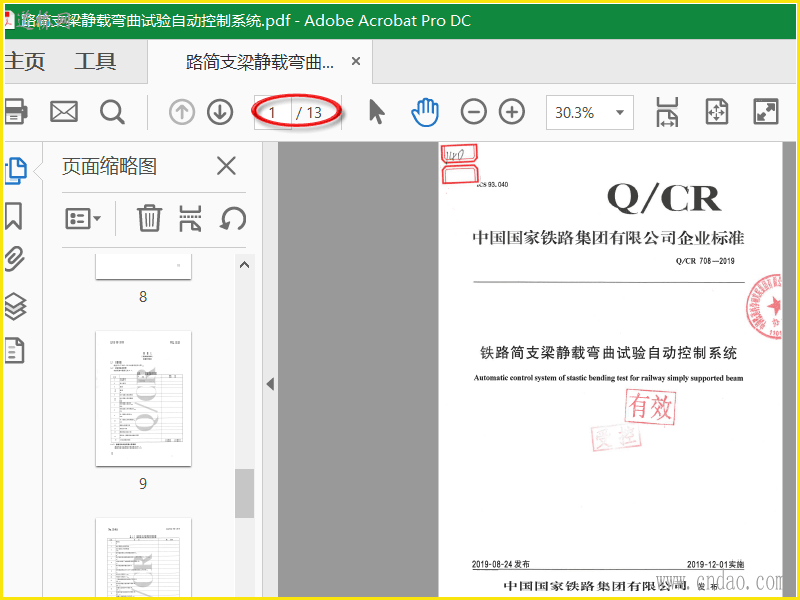Close the 页面缩略图 panel
This screenshot has width=800, height=600.
[226, 166]
